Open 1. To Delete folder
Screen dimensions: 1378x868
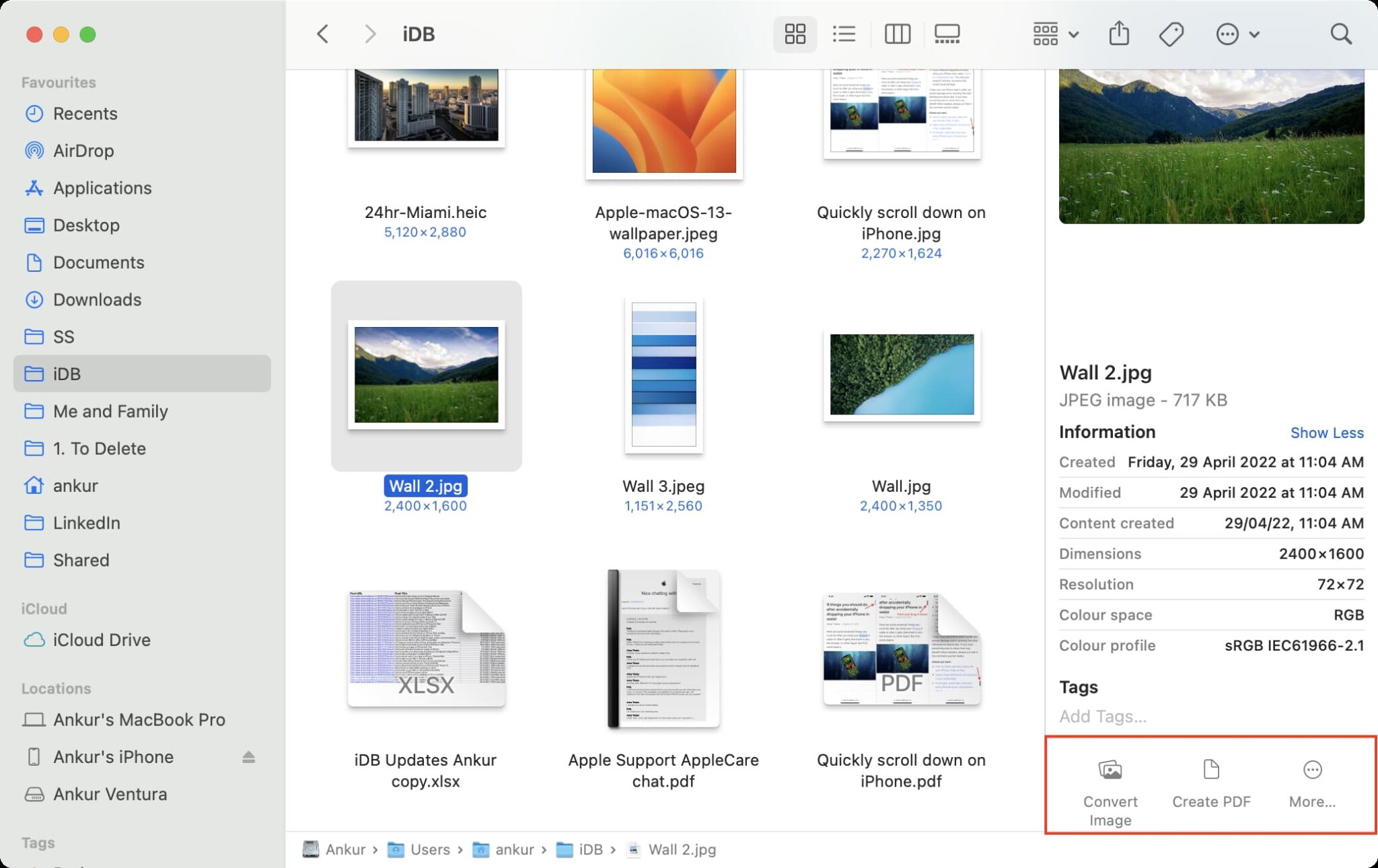(x=141, y=448)
